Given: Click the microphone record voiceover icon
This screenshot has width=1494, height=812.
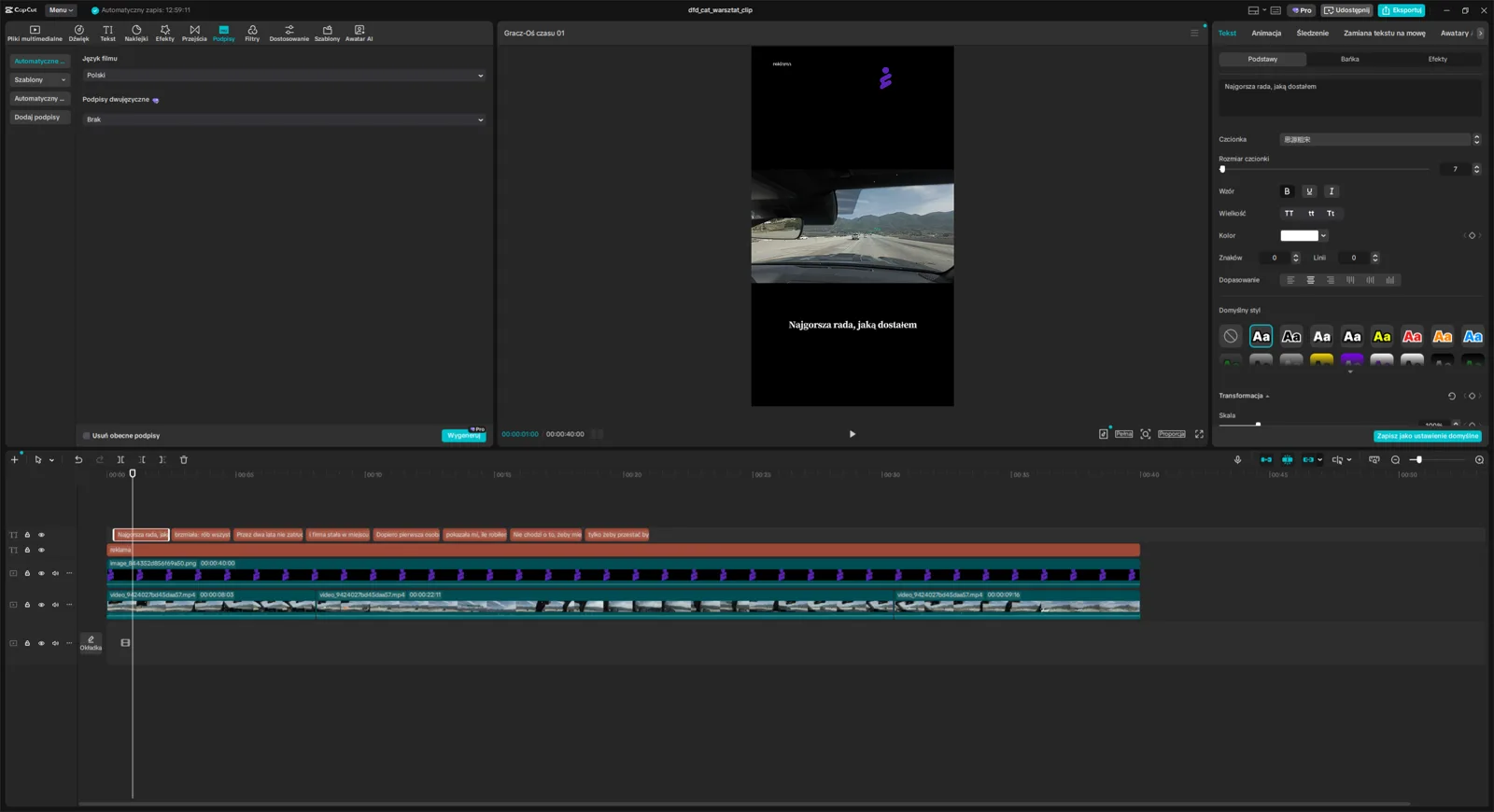Looking at the screenshot, I should click(x=1238, y=459).
